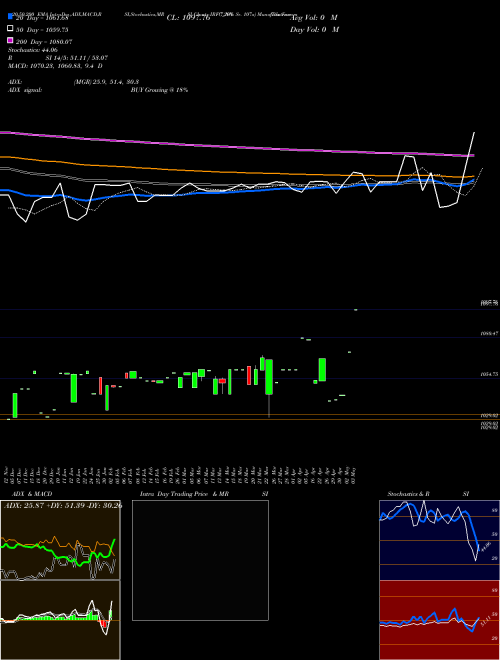
Task: Click the last date label on the axis
Action: (354, 475)
